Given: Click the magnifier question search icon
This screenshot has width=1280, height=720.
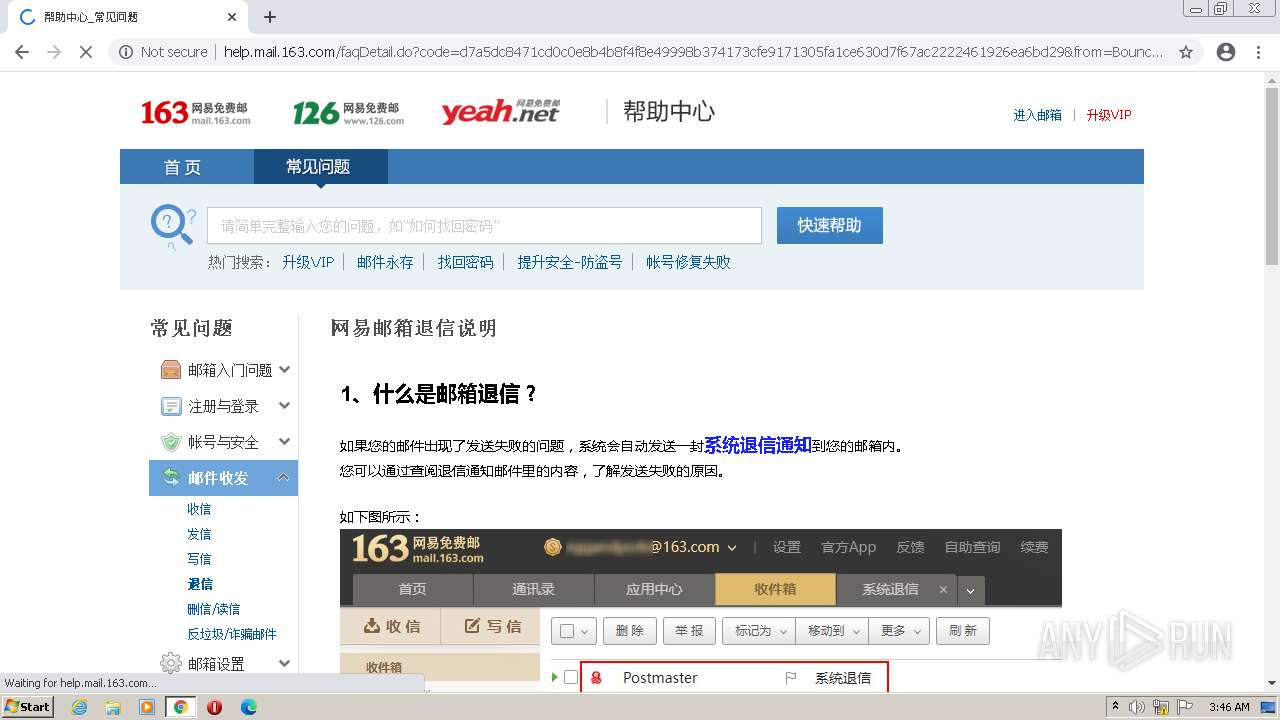Looking at the screenshot, I should pyautogui.click(x=173, y=226).
